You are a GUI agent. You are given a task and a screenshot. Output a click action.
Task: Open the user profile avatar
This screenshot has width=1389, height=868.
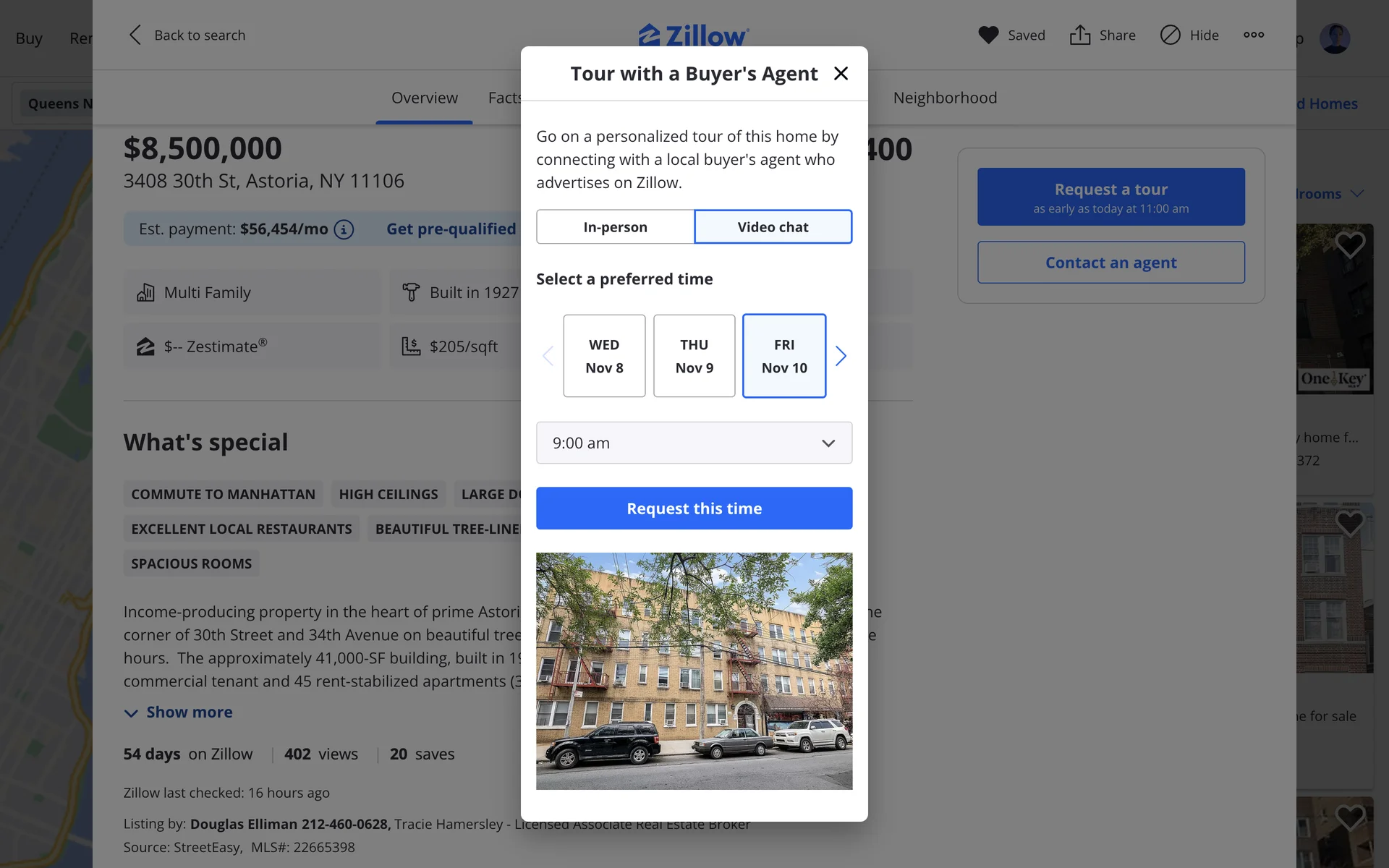click(1334, 38)
